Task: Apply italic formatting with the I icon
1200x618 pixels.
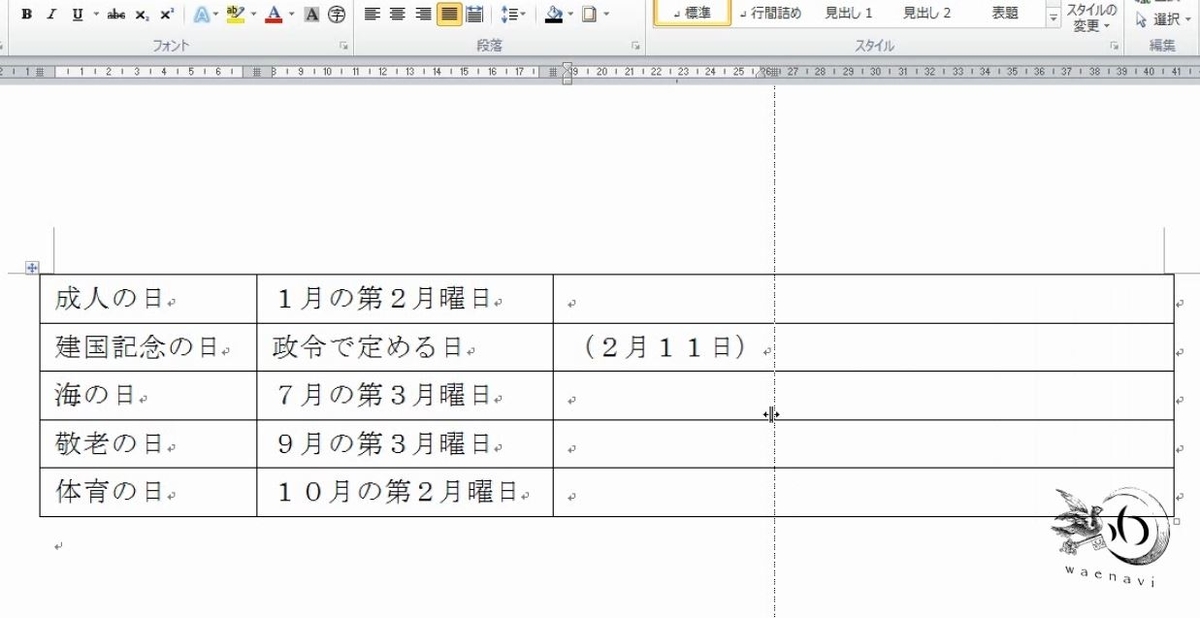Action: pyautogui.click(x=50, y=16)
